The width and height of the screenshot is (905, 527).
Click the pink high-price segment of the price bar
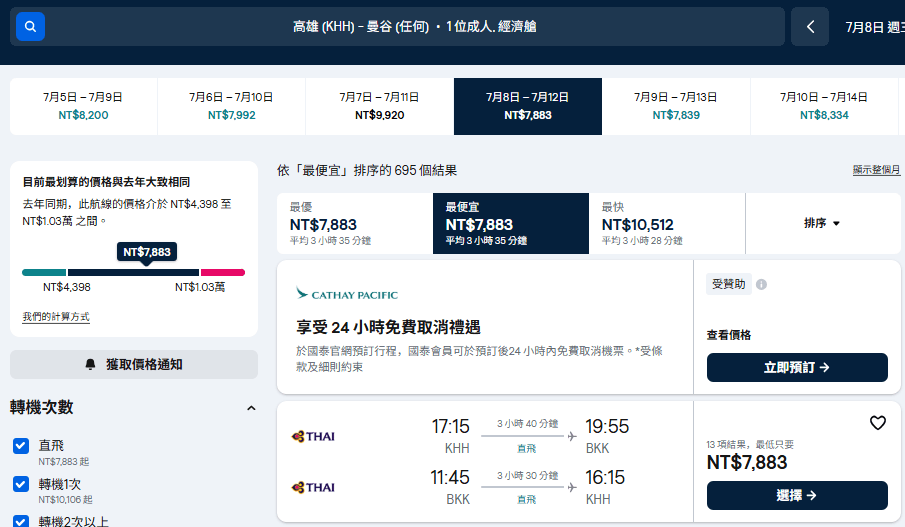[223, 272]
